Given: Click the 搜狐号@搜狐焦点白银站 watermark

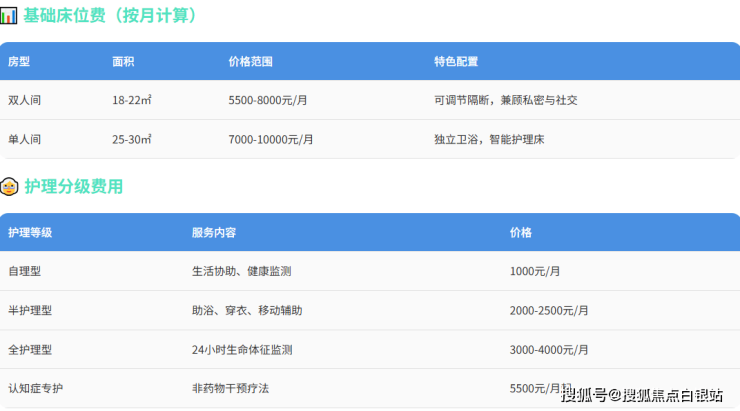Looking at the screenshot, I should (x=641, y=395).
